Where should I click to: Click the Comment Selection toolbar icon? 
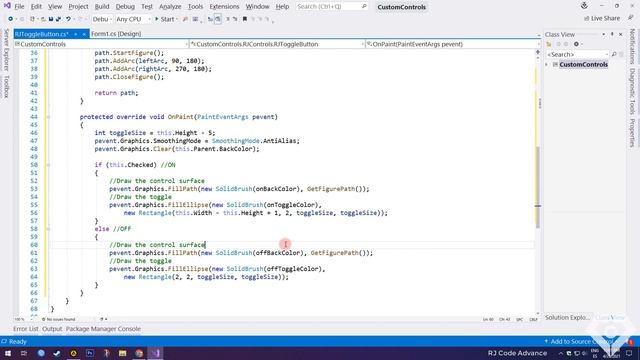pos(228,19)
